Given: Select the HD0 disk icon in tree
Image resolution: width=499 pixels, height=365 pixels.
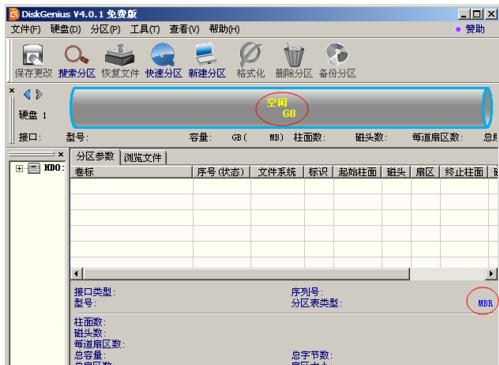Looking at the screenshot, I should [34, 168].
